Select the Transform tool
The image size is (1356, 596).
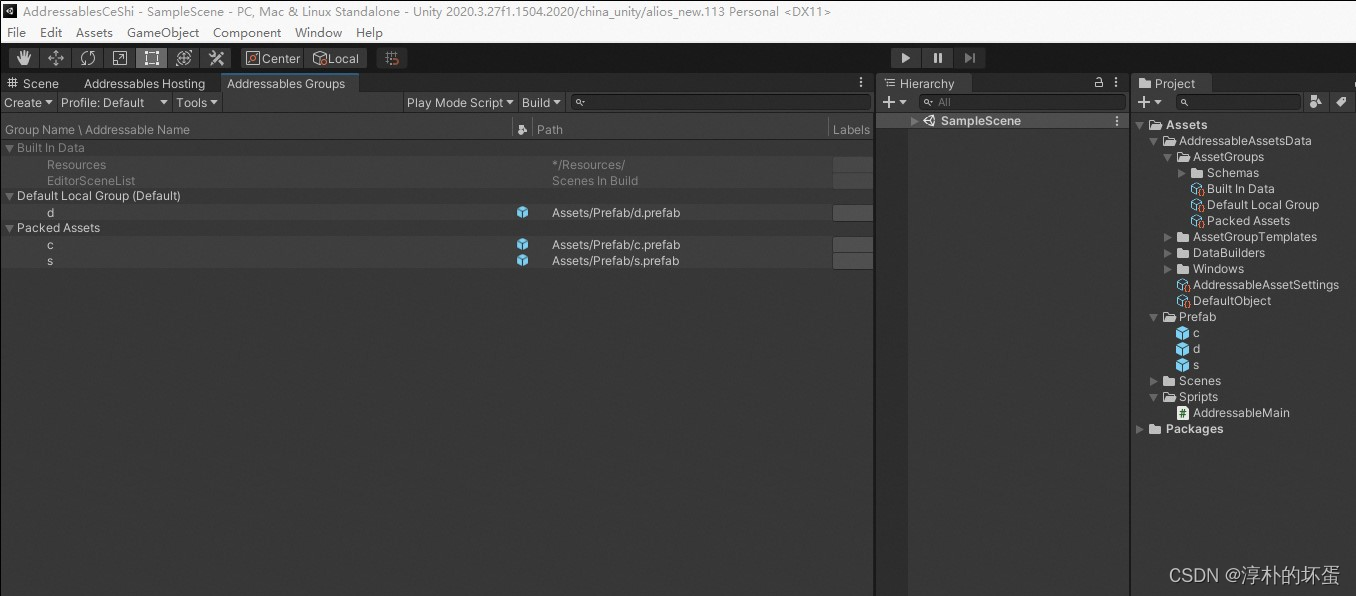[x=184, y=58]
